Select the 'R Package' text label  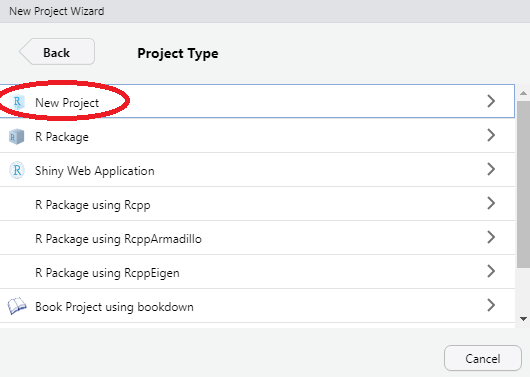click(62, 137)
